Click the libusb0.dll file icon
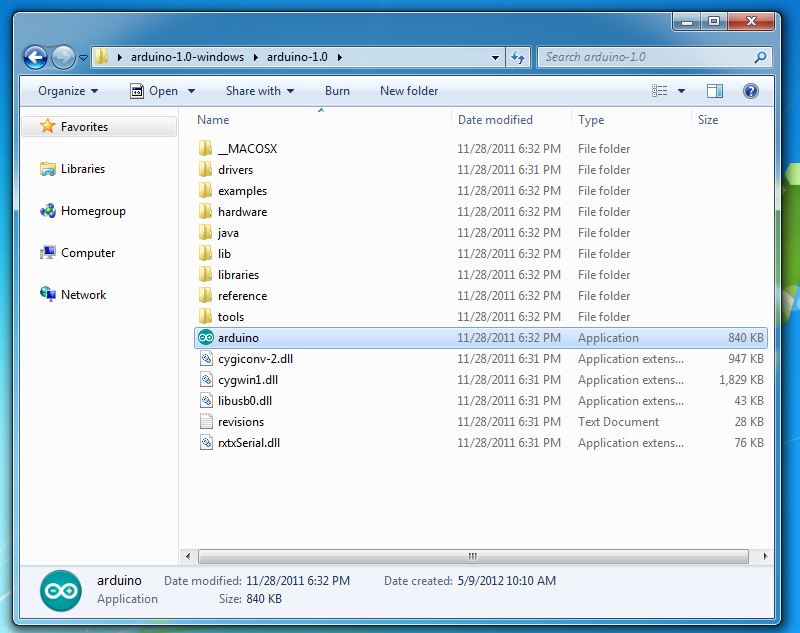The height and width of the screenshot is (633, 800). click(206, 400)
